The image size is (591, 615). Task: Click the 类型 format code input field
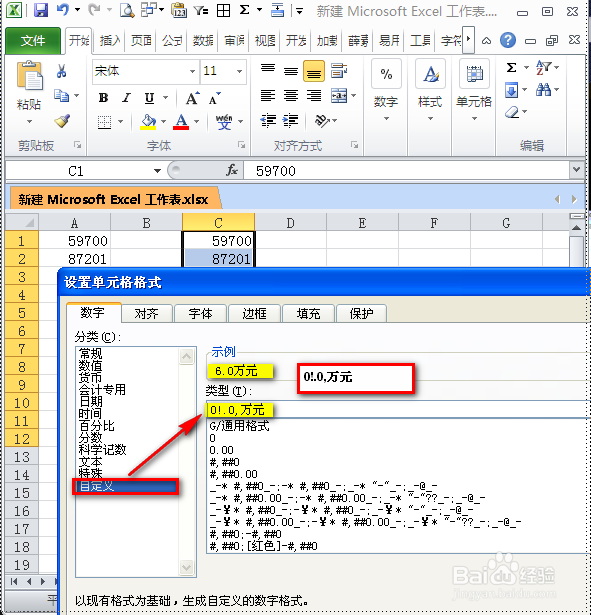(x=398, y=410)
